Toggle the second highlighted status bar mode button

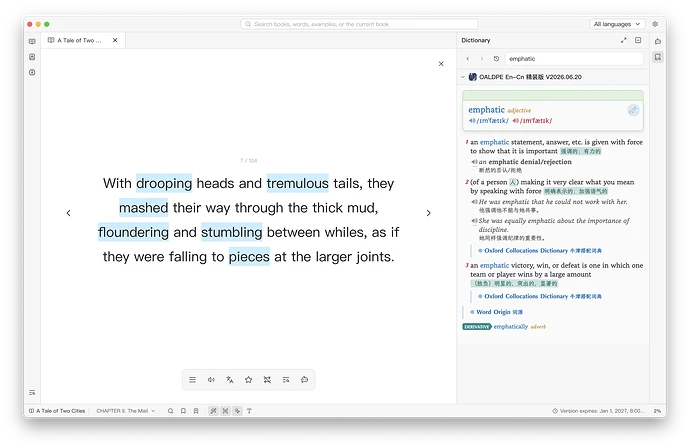point(225,411)
